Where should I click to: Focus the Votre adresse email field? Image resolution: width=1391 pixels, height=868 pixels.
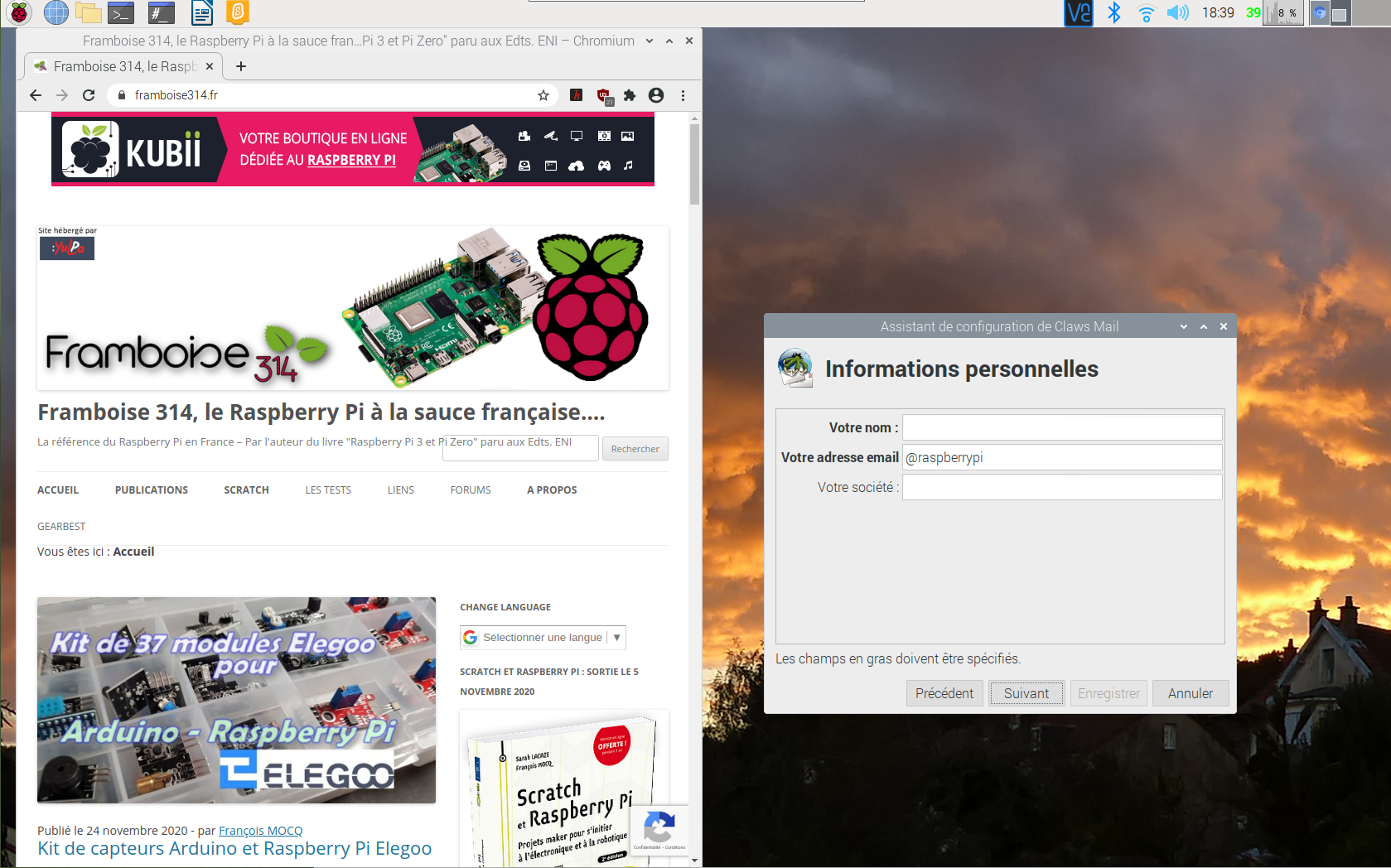point(1062,457)
